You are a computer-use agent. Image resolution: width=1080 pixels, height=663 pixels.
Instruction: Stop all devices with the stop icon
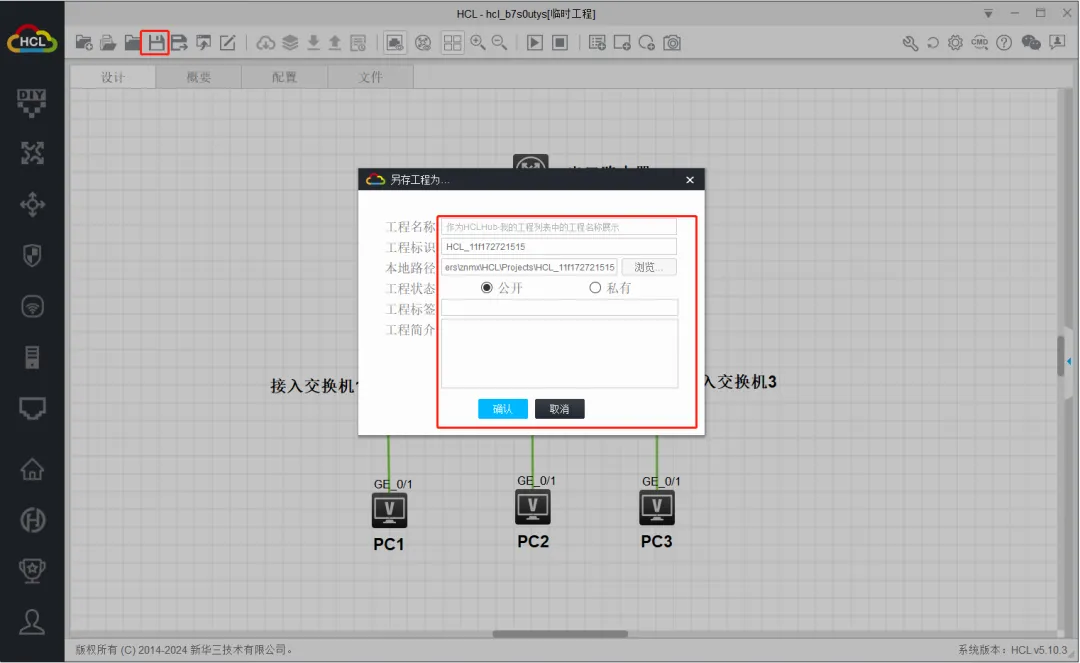tap(560, 43)
